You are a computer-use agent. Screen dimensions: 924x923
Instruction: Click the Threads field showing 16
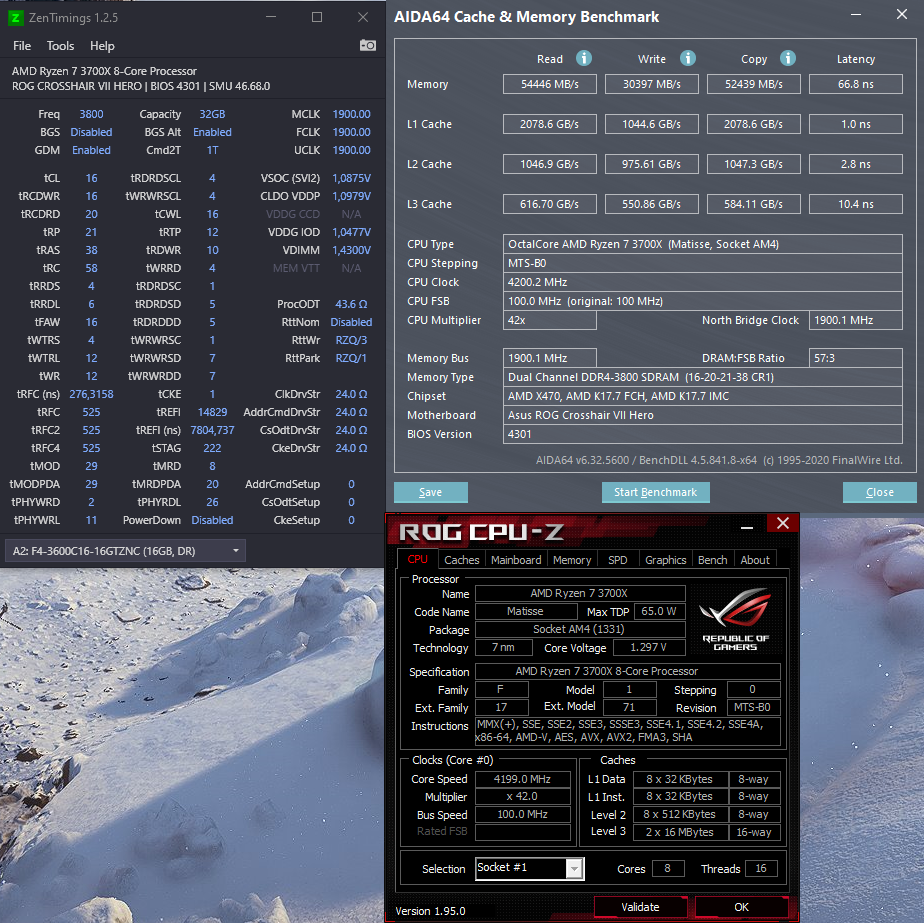(761, 868)
